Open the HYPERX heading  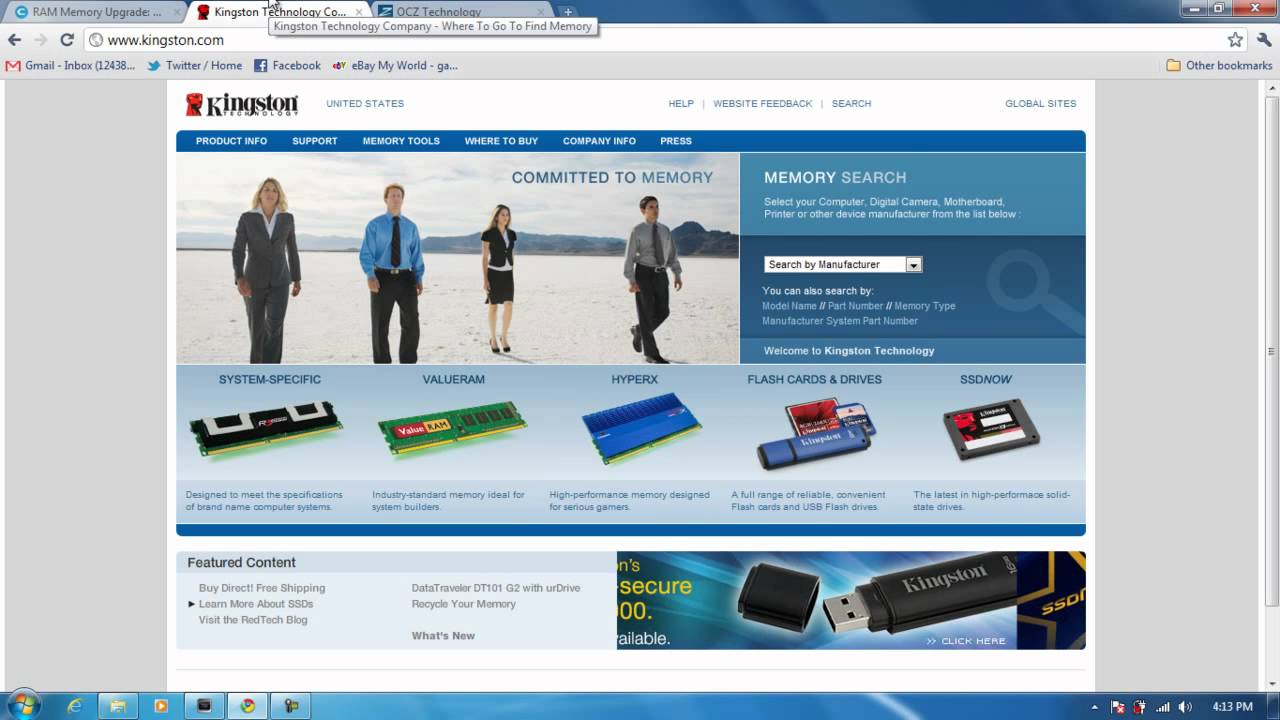635,380
